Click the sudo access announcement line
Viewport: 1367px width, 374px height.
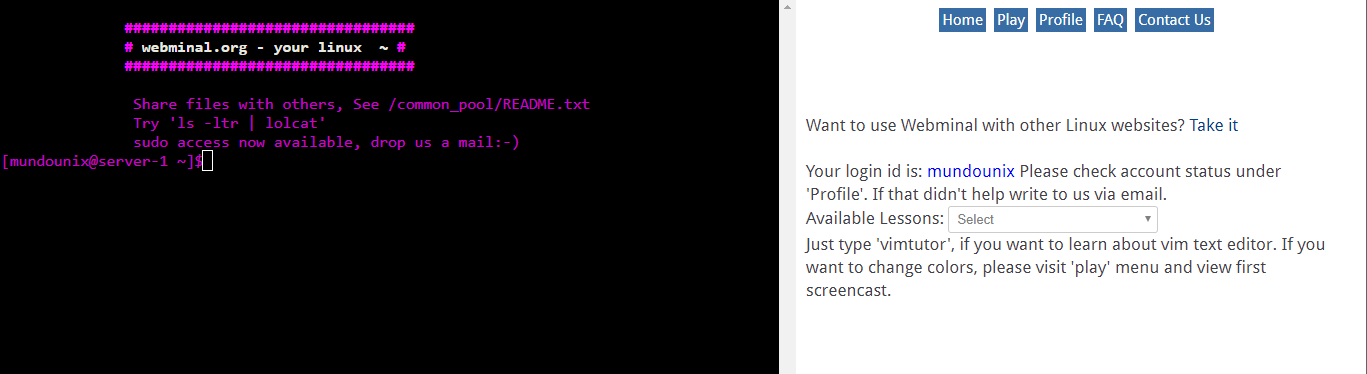tap(326, 142)
